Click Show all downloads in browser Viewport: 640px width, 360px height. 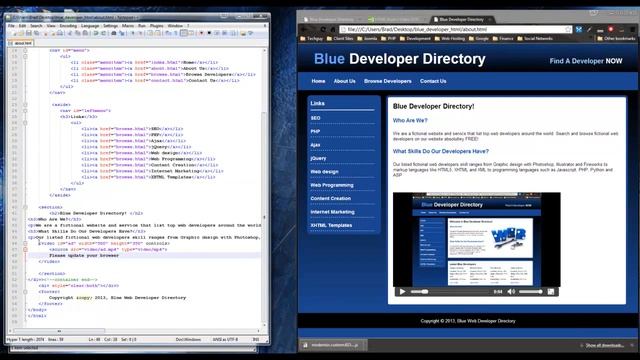click(604, 346)
